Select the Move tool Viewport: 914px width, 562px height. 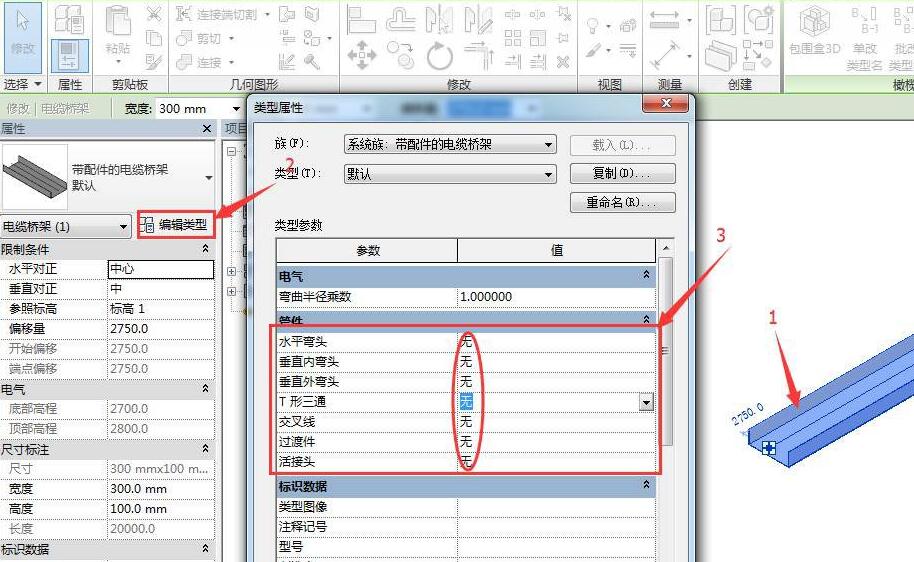click(x=361, y=56)
